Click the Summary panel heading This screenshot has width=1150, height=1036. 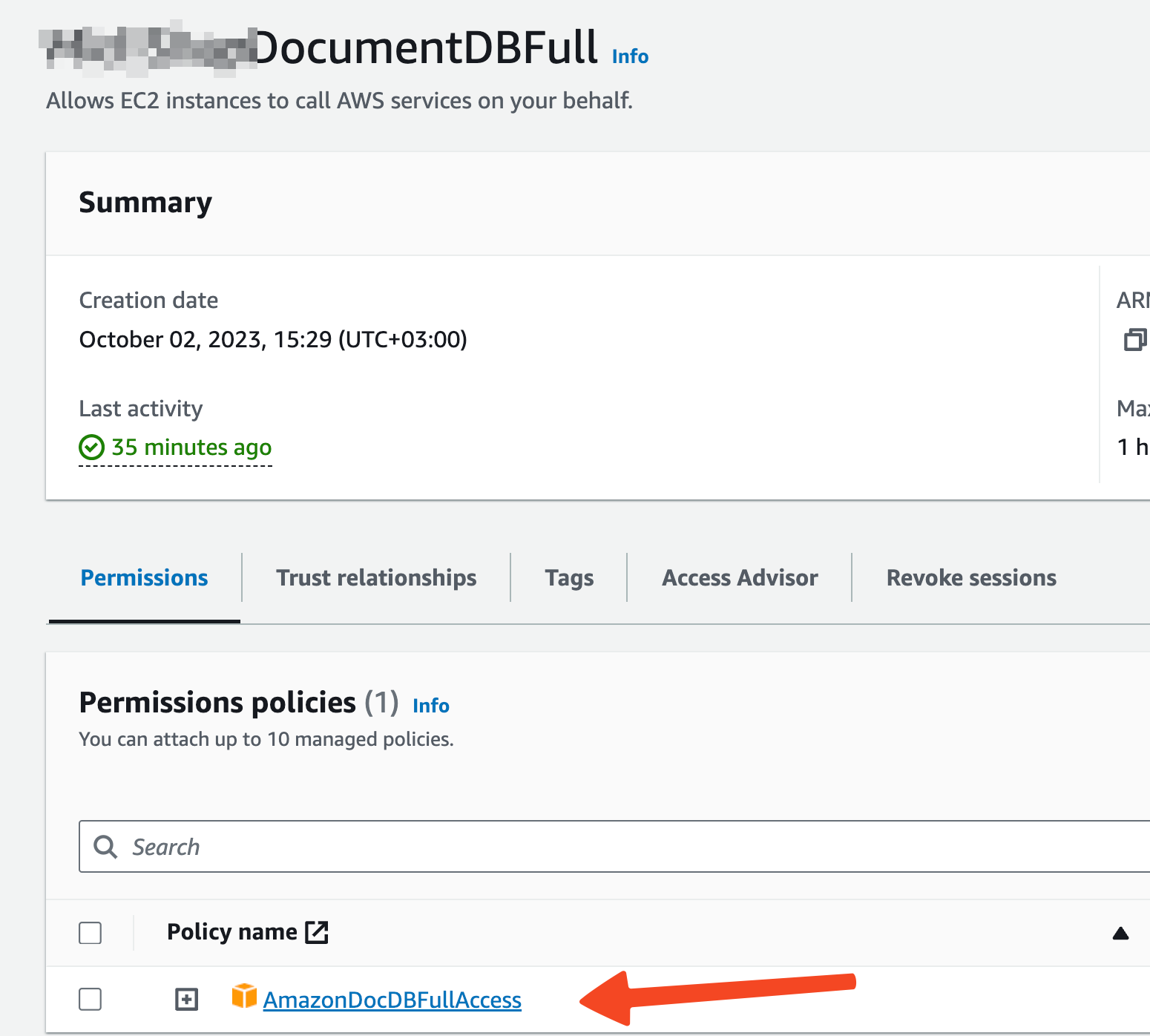(x=145, y=203)
